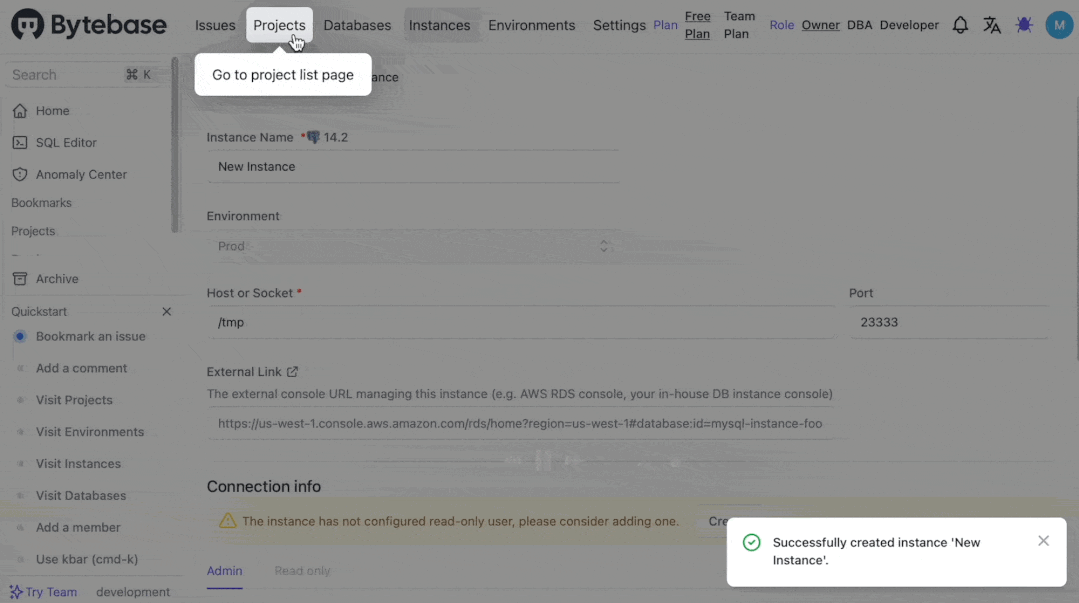Click the green success checkmark icon

coord(751,542)
